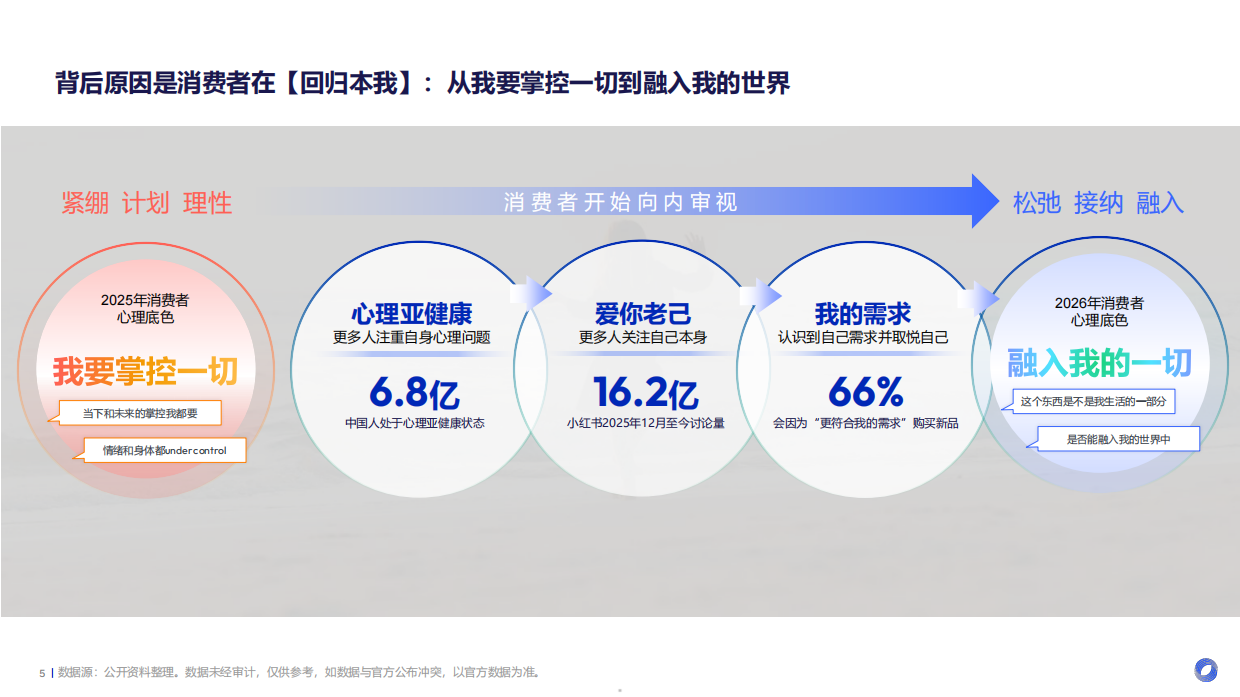Click the subtitle 认识到自己需求并取悦自己
The height and width of the screenshot is (697, 1240).
(863, 338)
